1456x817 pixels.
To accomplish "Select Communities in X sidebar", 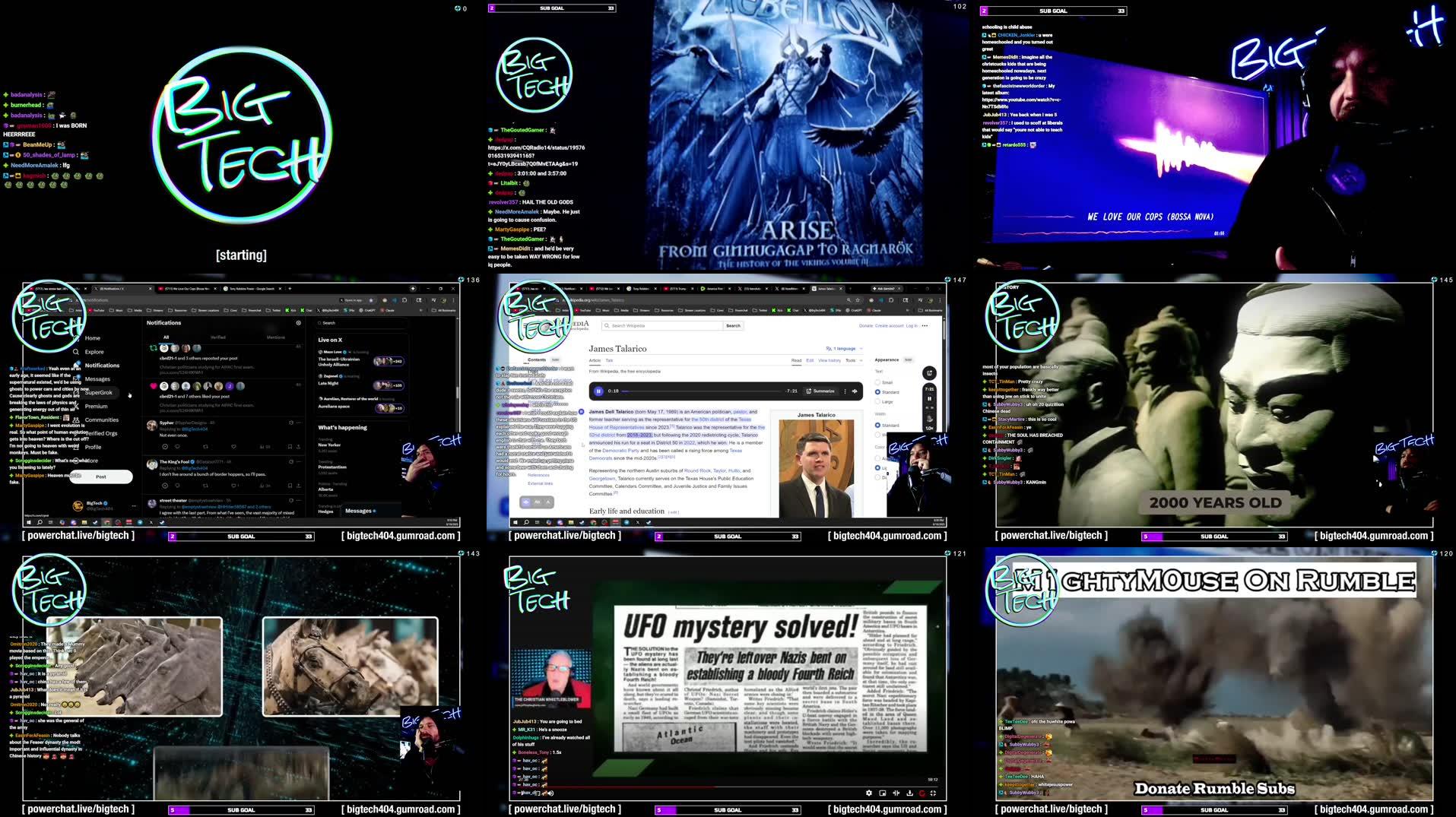I will coord(102,420).
